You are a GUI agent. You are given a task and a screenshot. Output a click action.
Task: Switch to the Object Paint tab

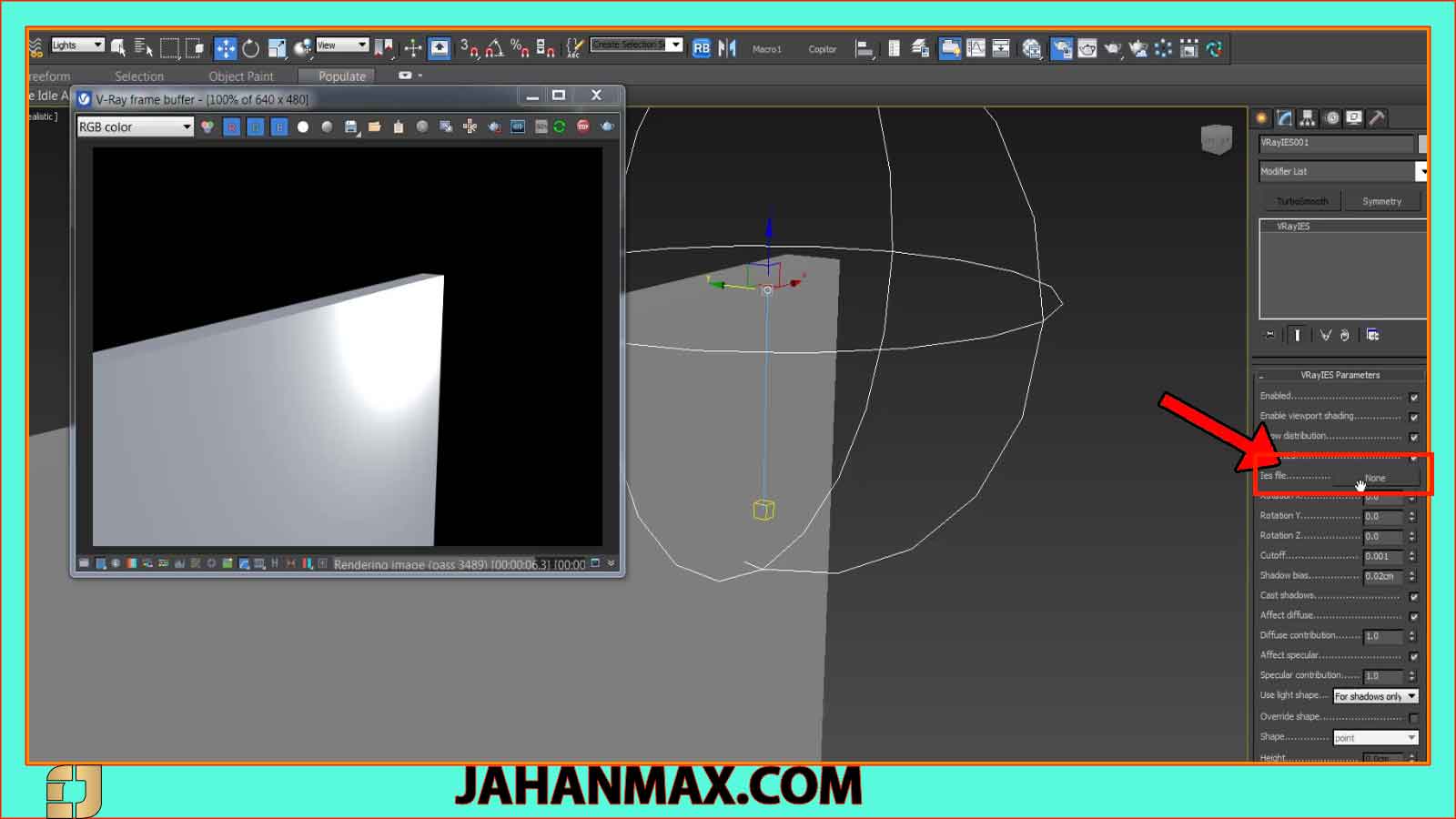(x=240, y=76)
